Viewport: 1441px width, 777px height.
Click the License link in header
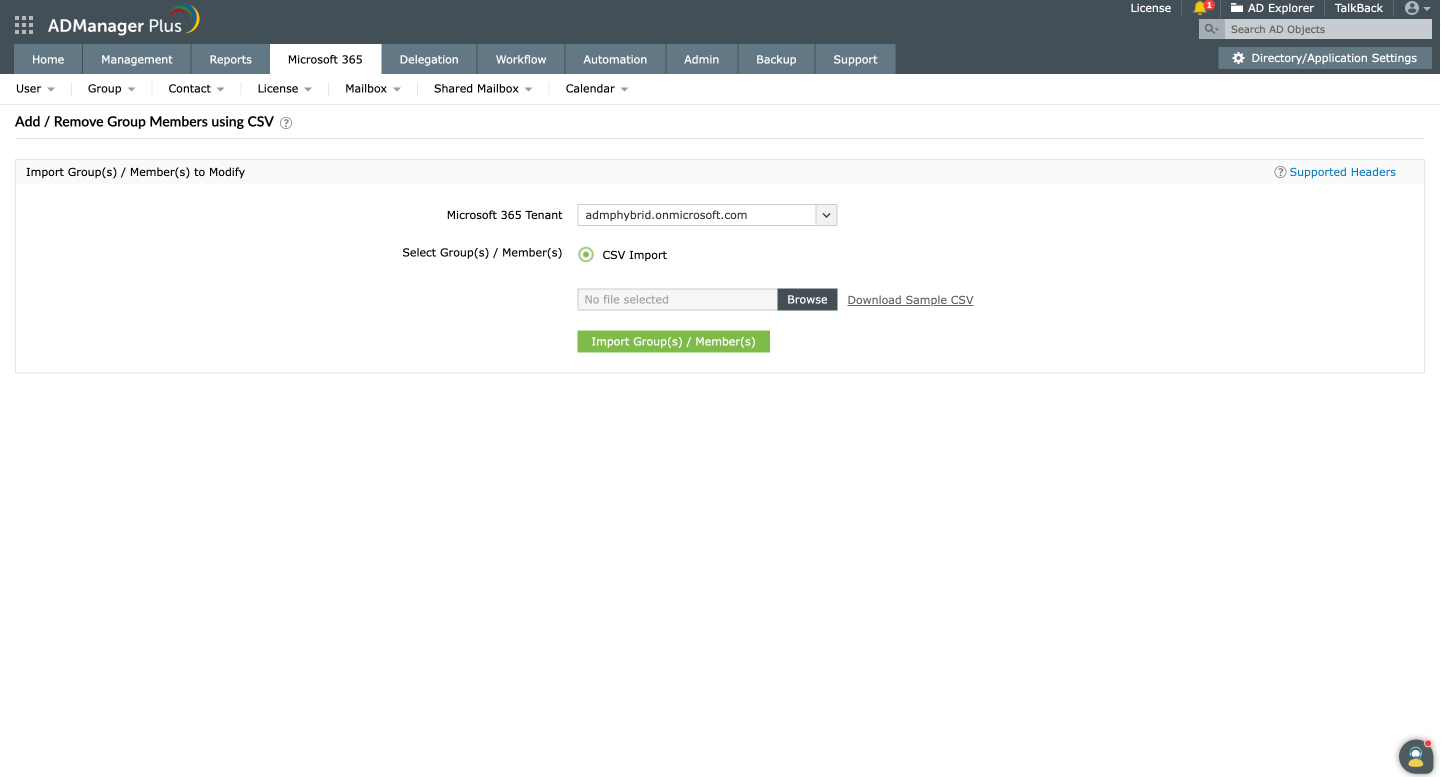(x=1150, y=8)
